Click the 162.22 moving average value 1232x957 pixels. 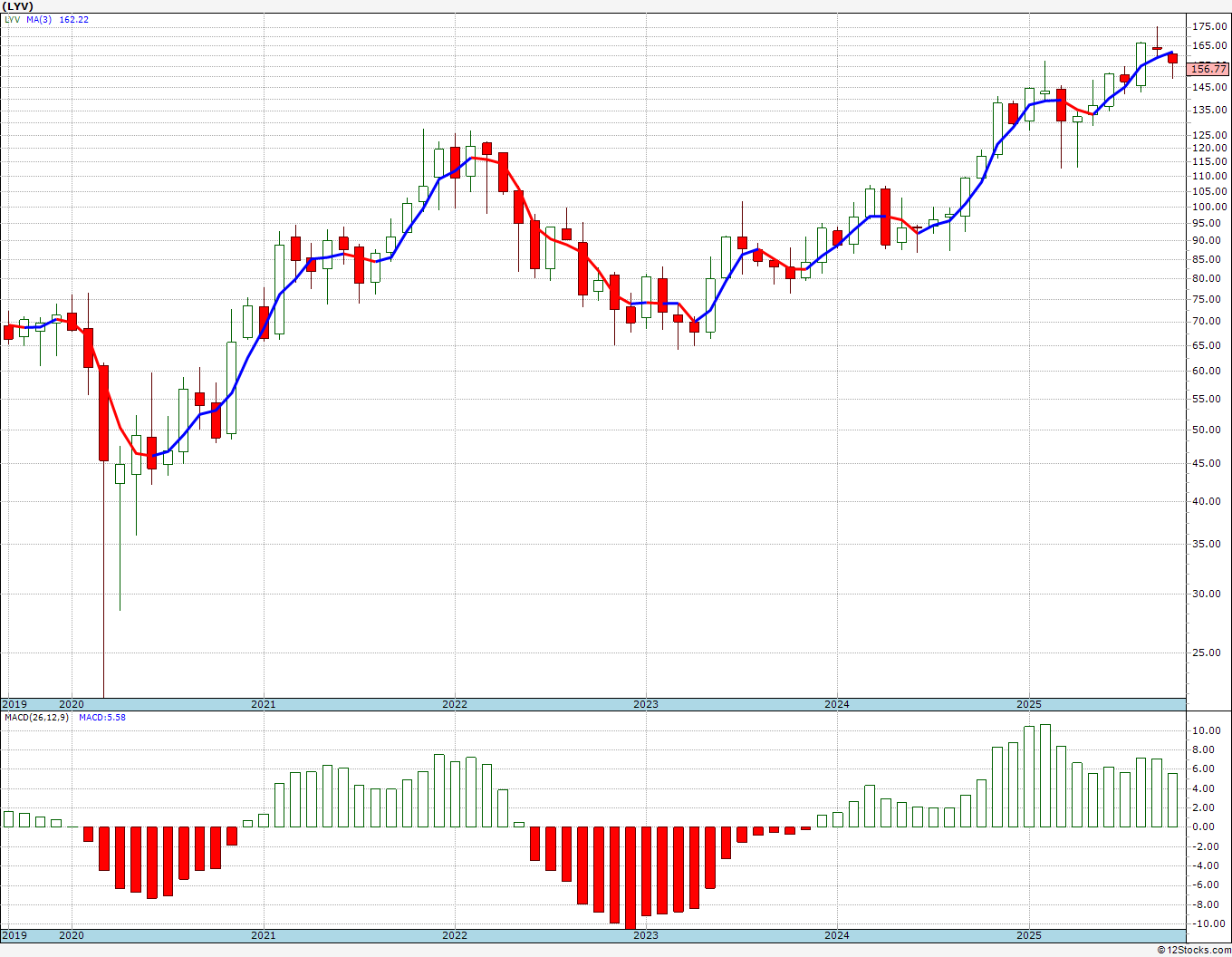[73, 19]
